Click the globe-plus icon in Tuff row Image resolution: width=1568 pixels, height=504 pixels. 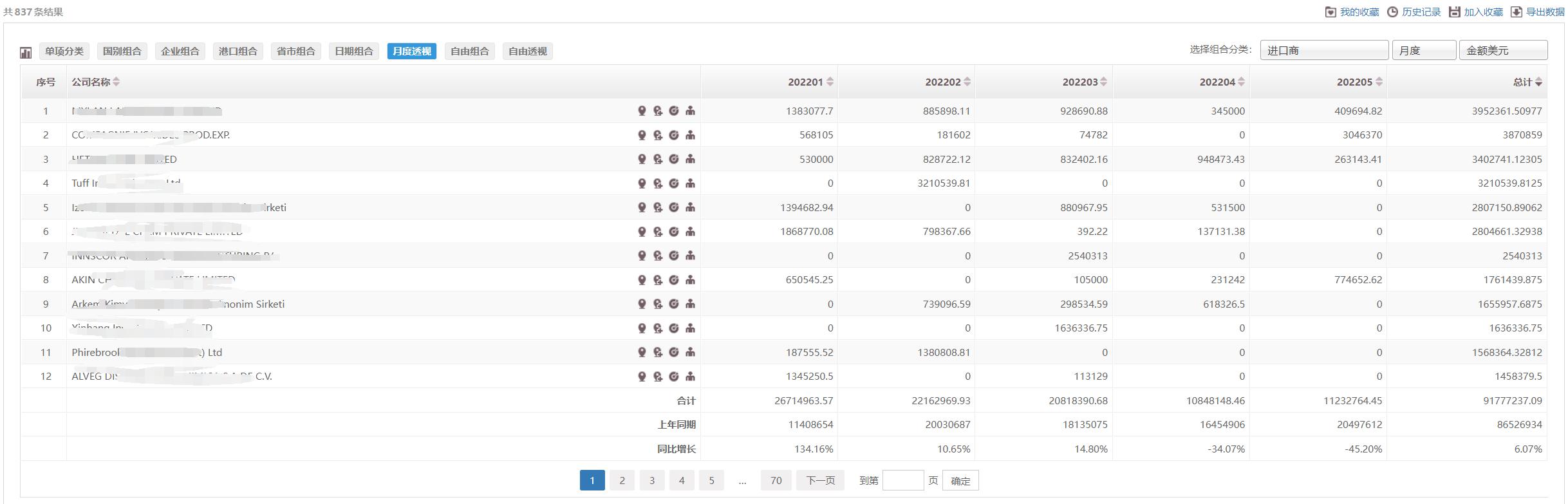tap(658, 183)
